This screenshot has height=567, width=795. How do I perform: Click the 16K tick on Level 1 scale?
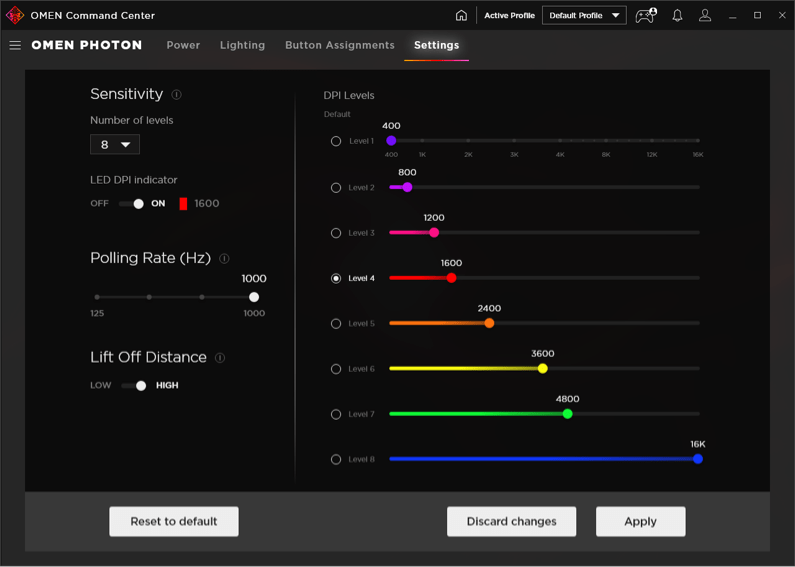click(698, 140)
